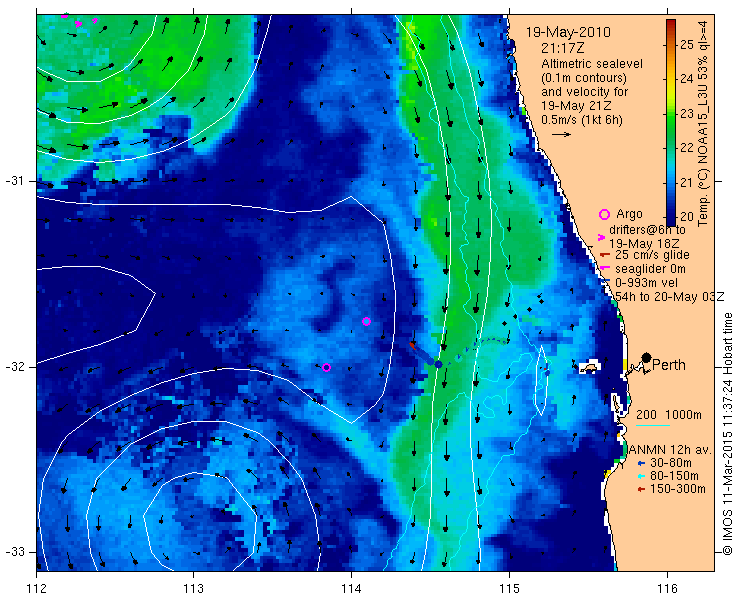
Task: Click the Argo float circle near 114.1E
Action: pyautogui.click(x=366, y=321)
